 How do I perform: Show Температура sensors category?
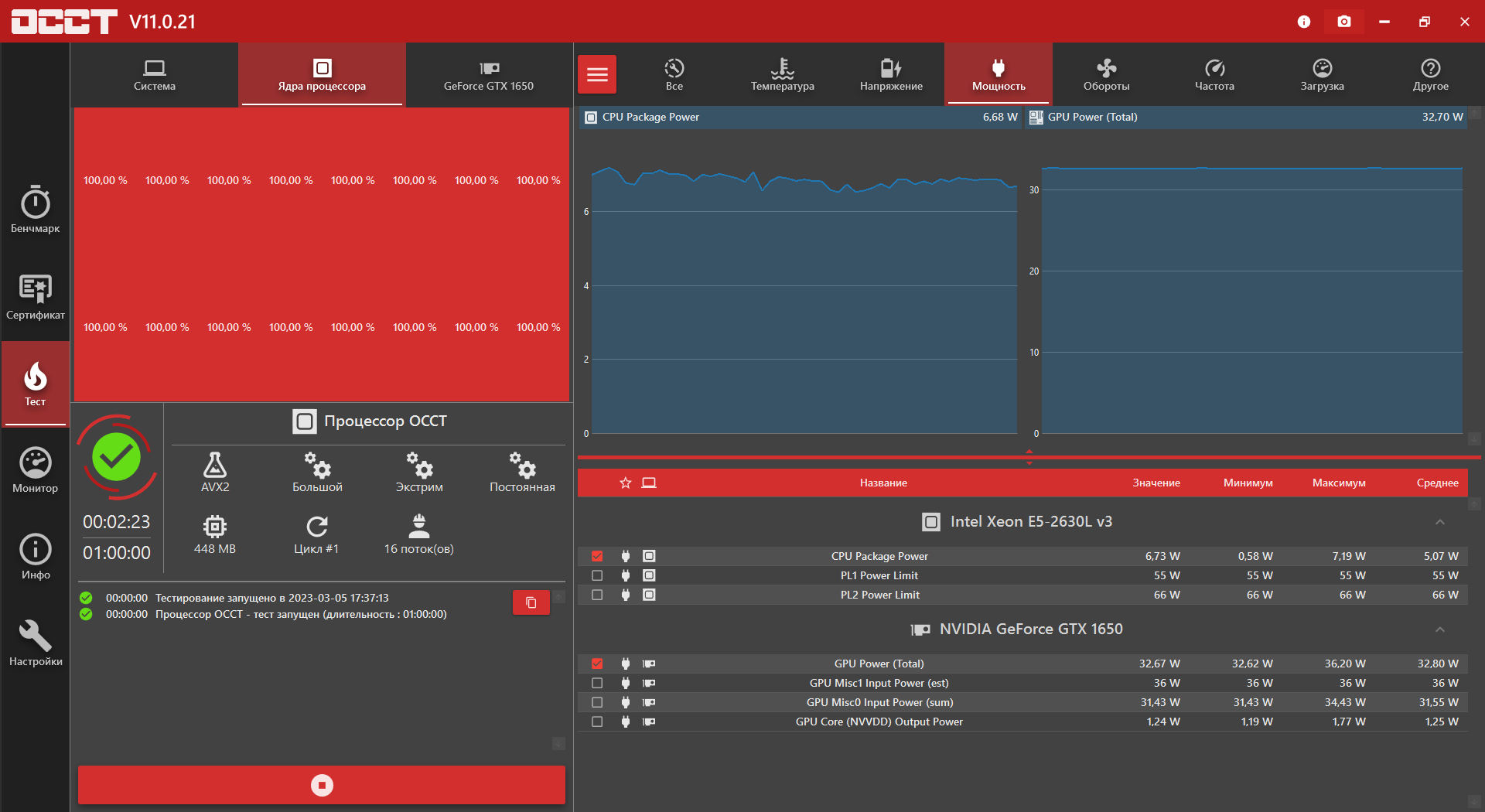(x=783, y=75)
